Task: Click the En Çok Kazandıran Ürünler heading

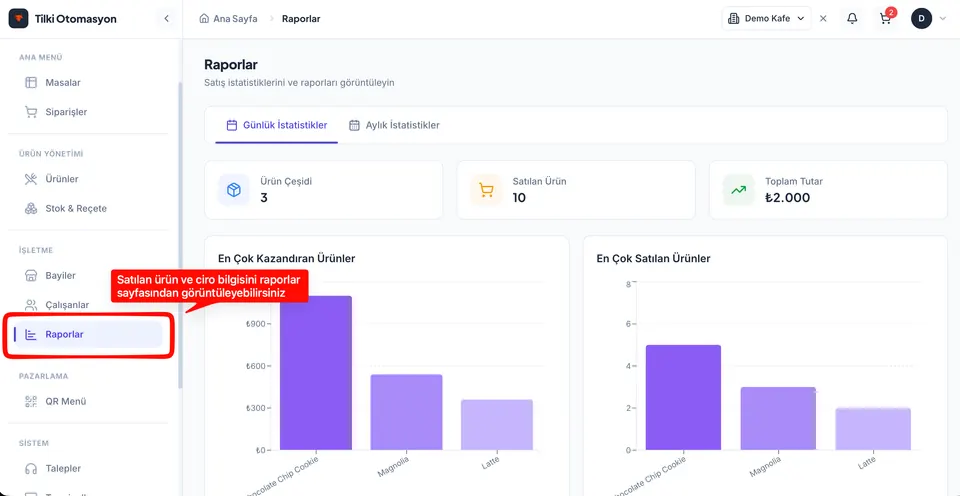Action: (x=287, y=258)
